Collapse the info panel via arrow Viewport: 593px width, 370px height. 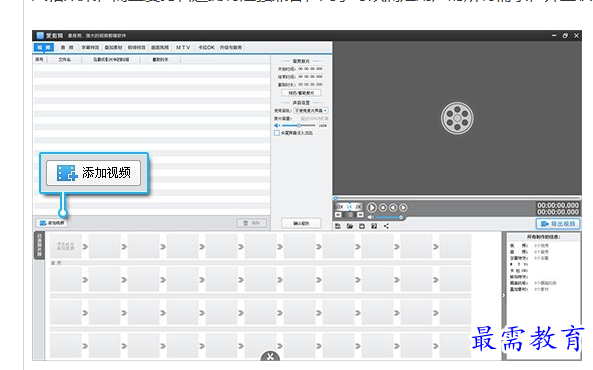[x=504, y=295]
